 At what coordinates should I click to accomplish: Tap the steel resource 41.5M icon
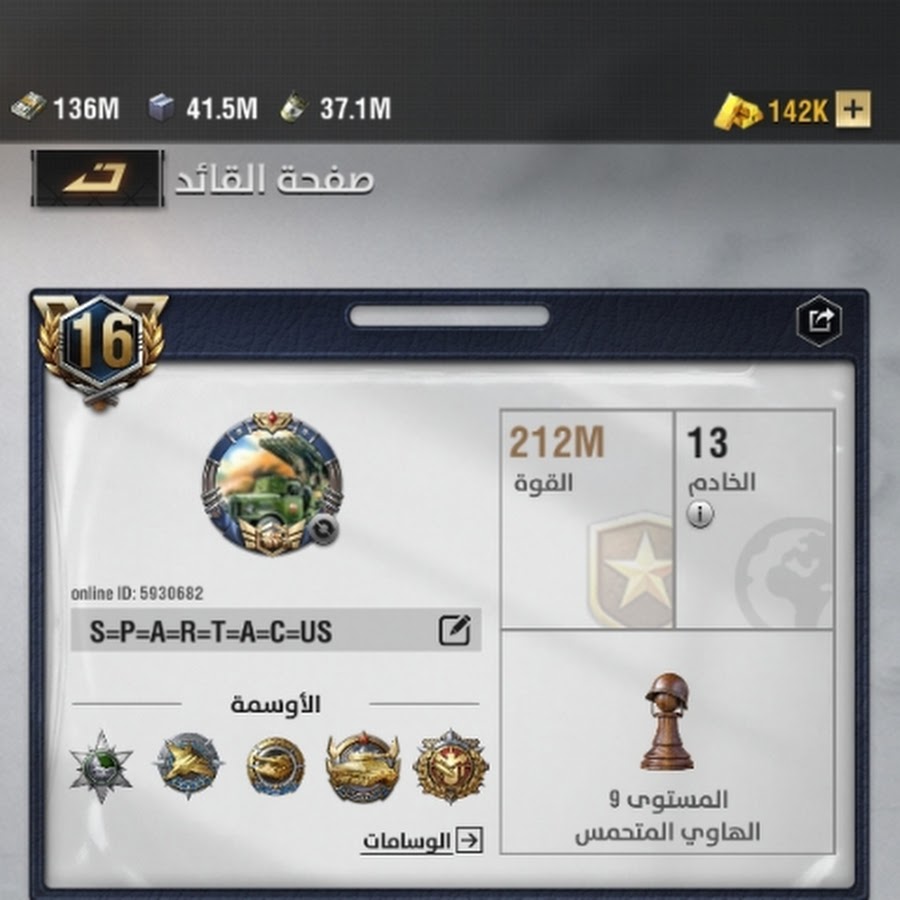(161, 107)
